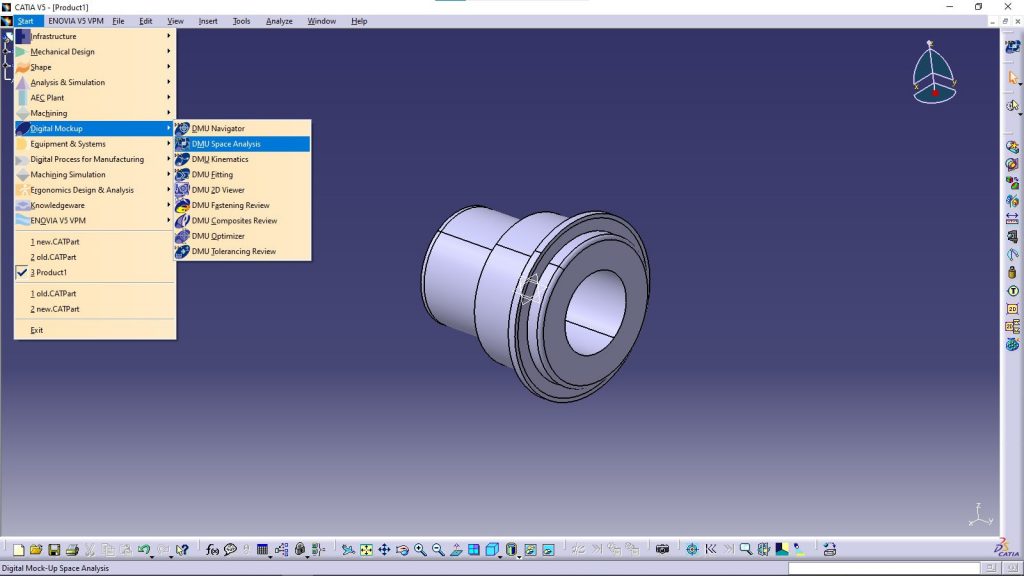Viewport: 1024px width, 576px height.
Task: Select DMU Navigator workbench
Action: pos(242,129)
